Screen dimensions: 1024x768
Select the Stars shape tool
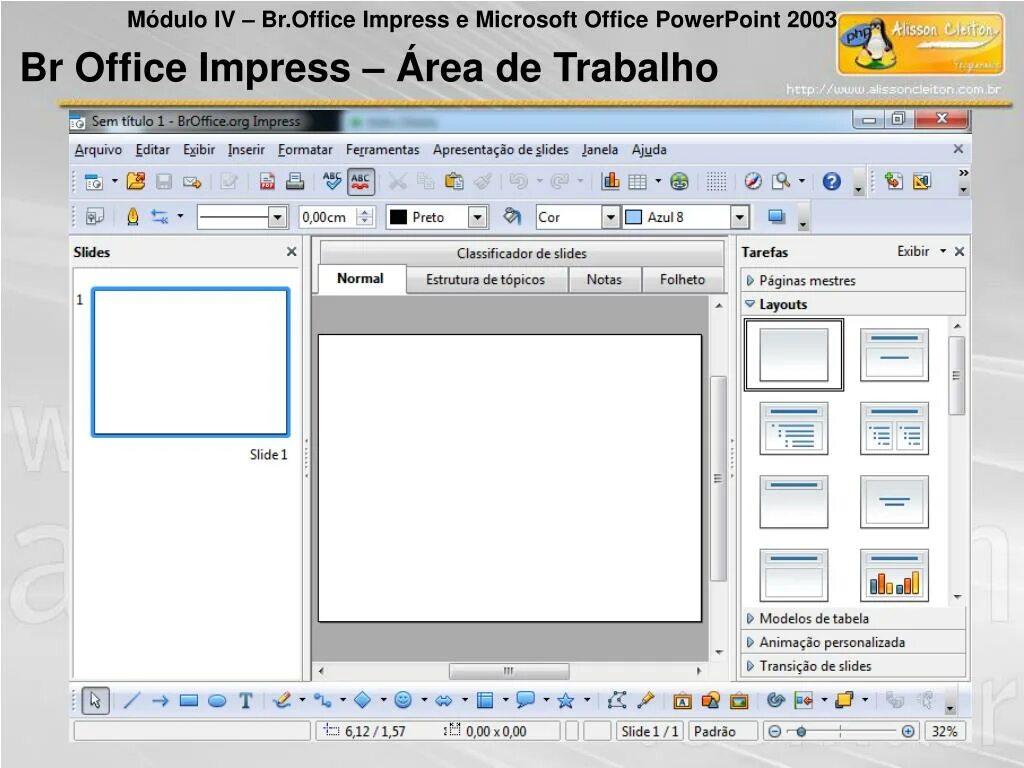[566, 701]
